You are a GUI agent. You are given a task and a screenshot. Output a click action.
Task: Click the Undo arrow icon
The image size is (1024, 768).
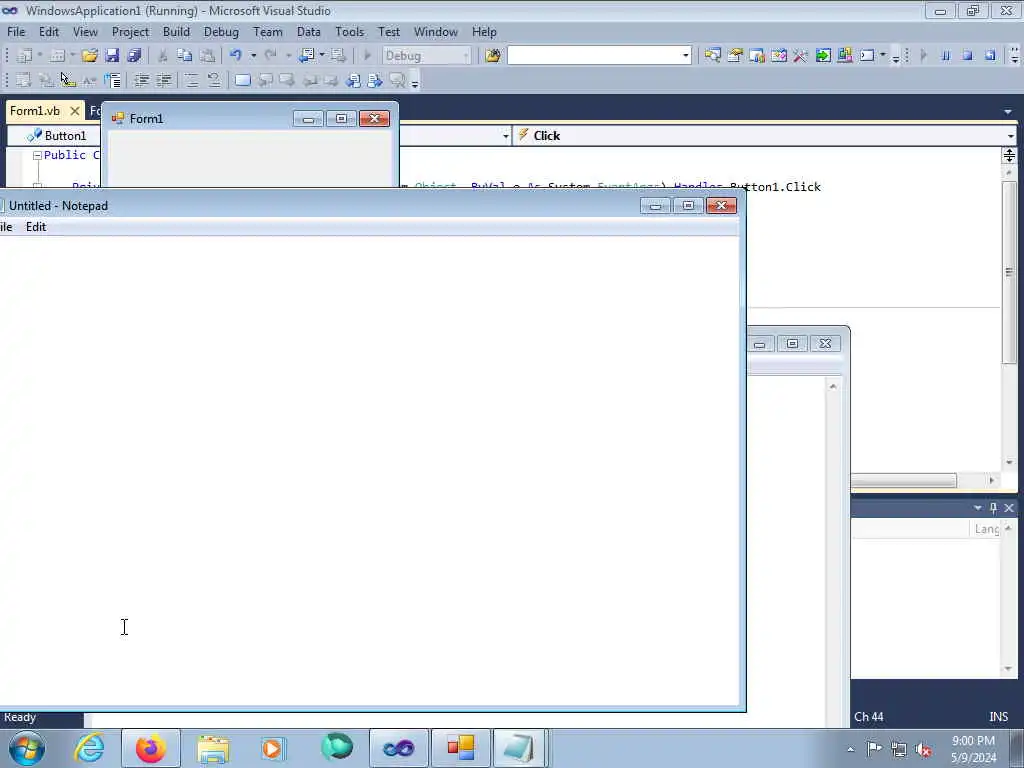236,56
